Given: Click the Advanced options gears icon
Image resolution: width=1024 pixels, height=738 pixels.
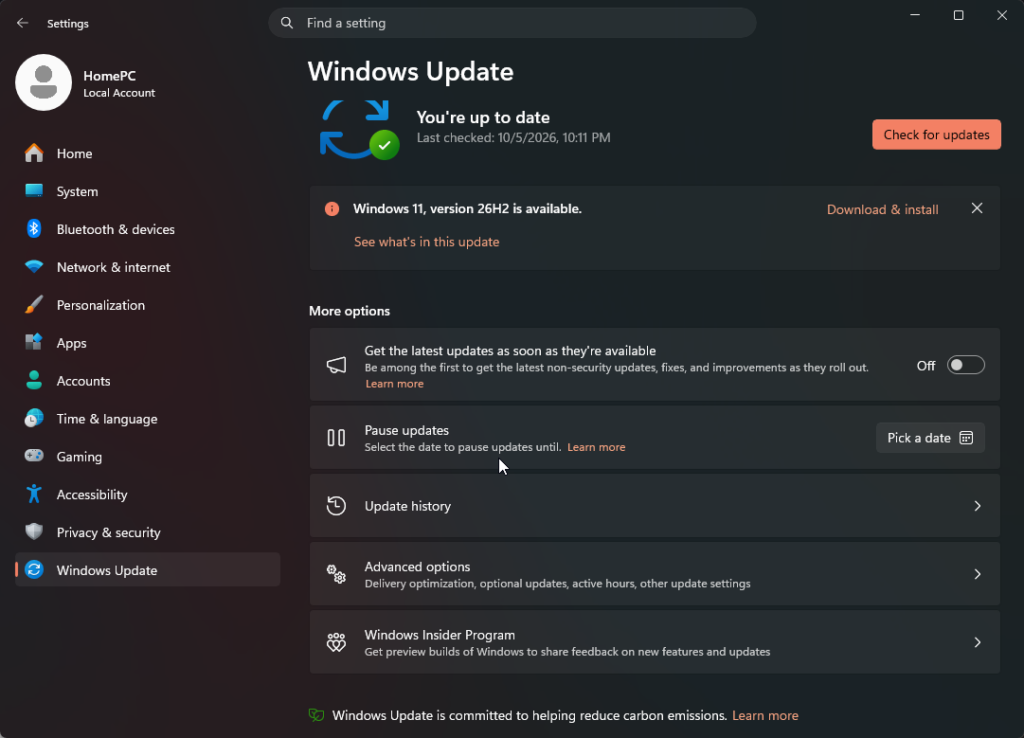Looking at the screenshot, I should click(336, 574).
